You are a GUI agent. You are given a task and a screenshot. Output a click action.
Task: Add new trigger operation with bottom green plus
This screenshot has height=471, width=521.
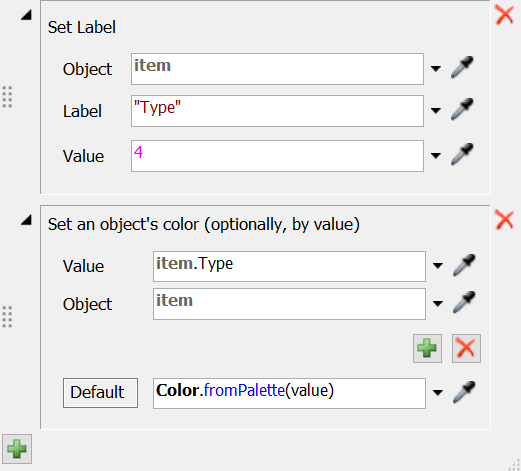(17, 449)
